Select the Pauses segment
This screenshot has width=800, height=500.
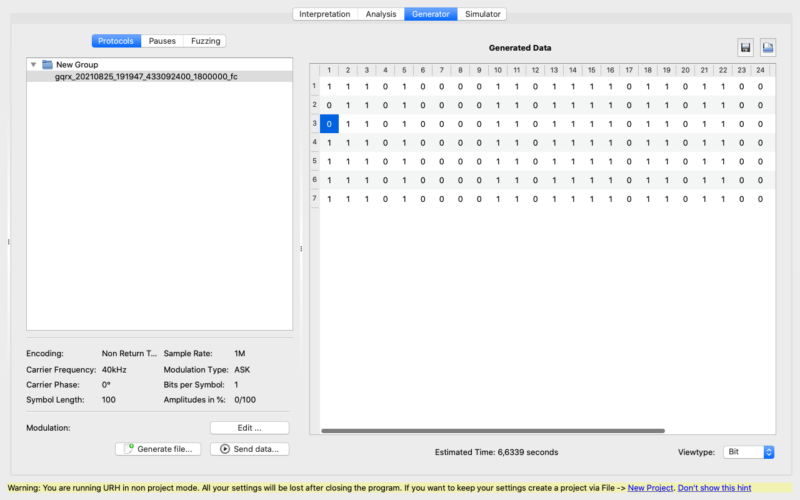[x=162, y=41]
